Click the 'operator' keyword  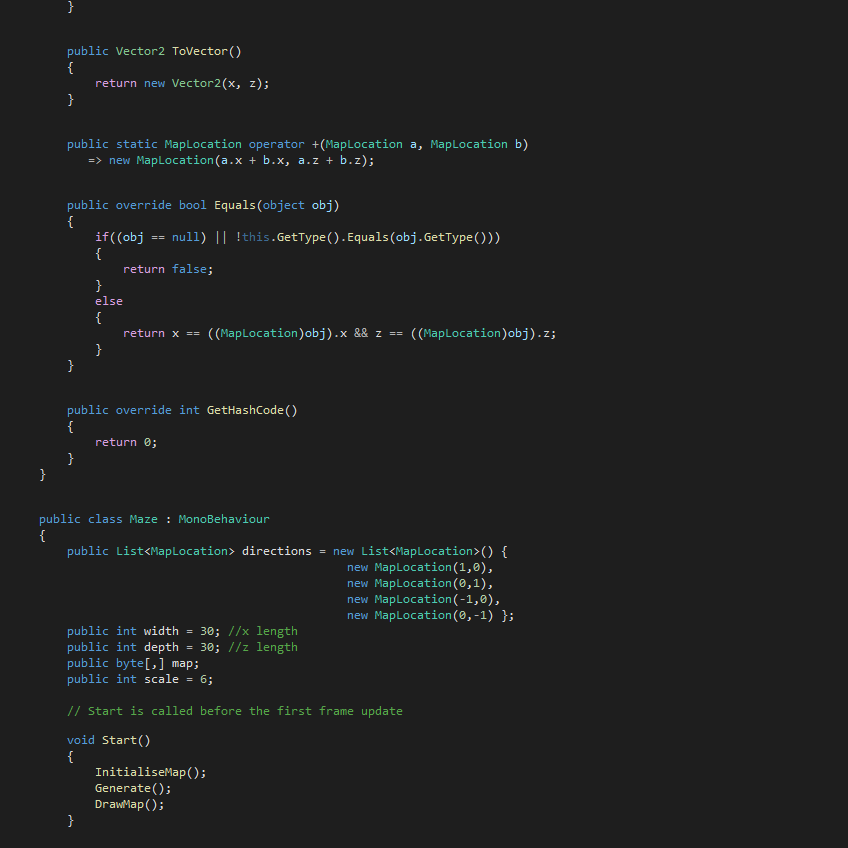276,144
